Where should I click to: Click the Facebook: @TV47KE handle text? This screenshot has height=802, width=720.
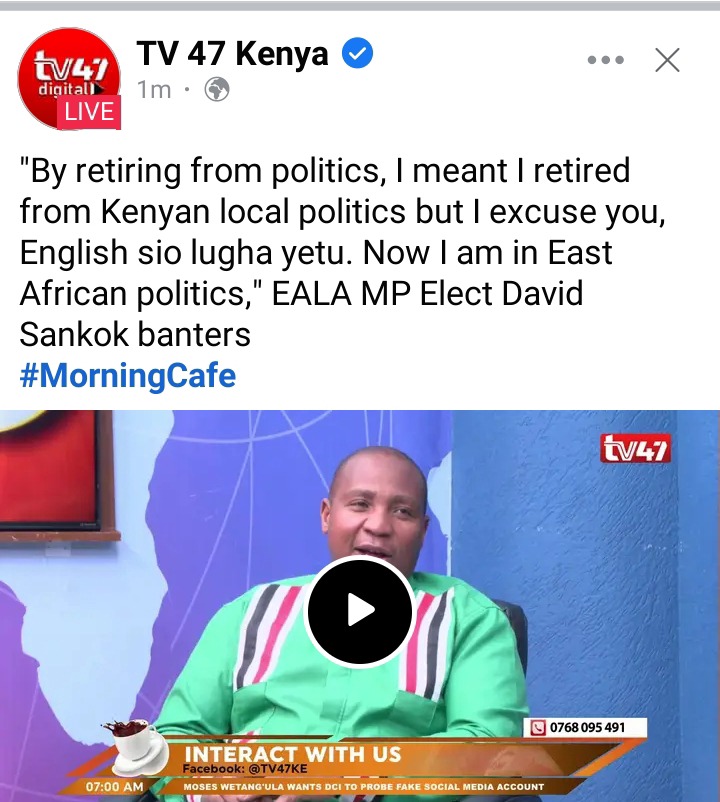pos(245,769)
